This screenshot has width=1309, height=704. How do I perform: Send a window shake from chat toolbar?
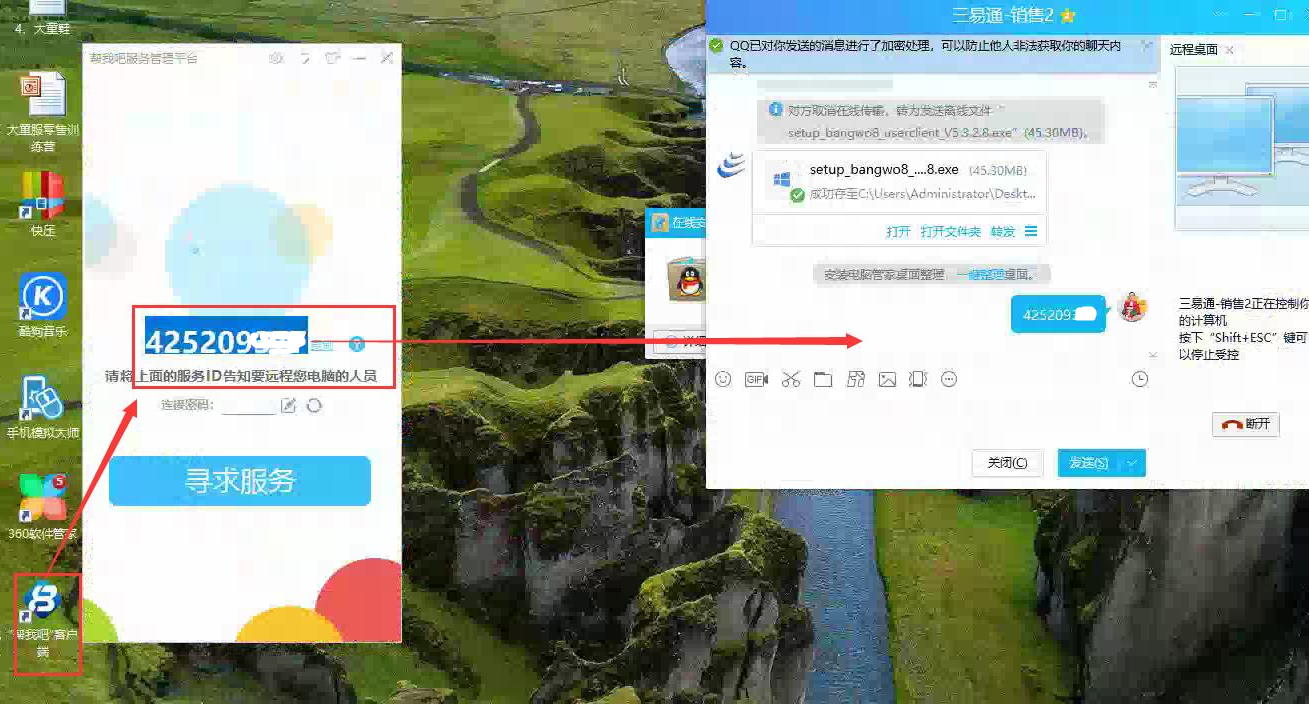point(919,379)
